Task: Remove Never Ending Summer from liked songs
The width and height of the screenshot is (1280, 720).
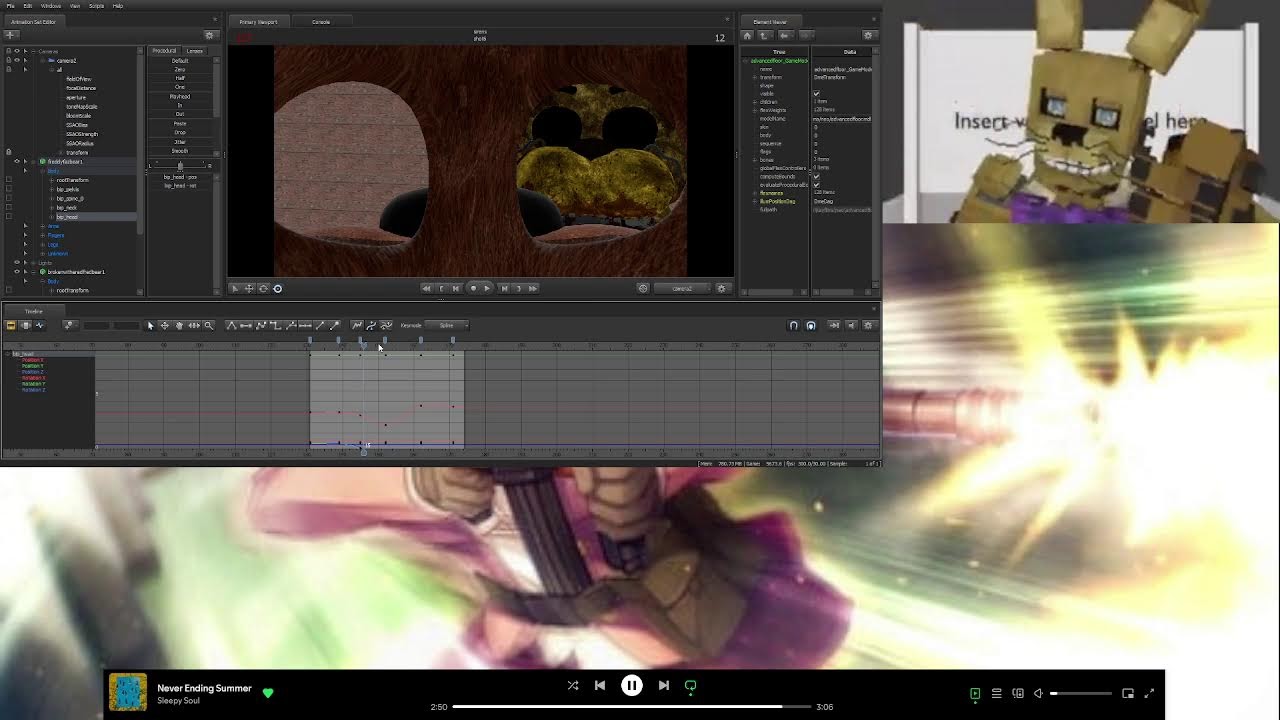Action: click(268, 692)
